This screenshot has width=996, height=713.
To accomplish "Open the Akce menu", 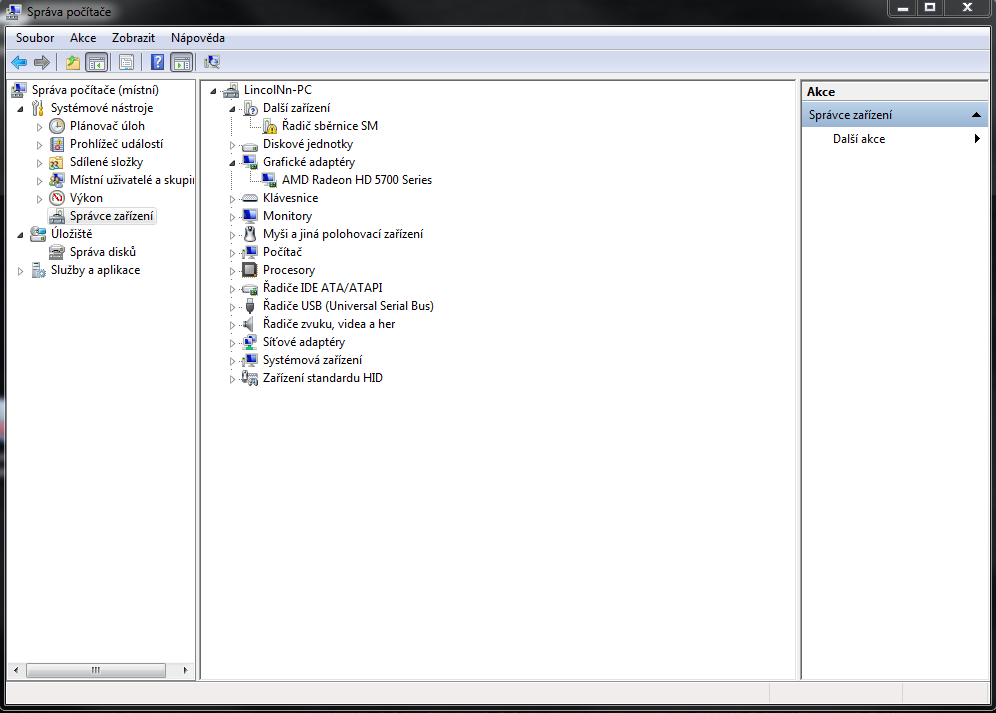I will coord(83,38).
